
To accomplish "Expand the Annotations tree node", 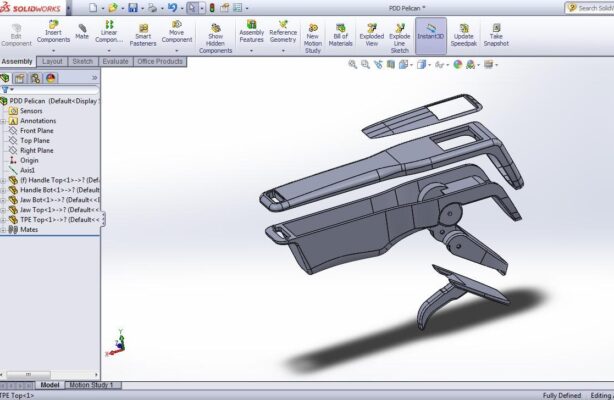I will 4,121.
